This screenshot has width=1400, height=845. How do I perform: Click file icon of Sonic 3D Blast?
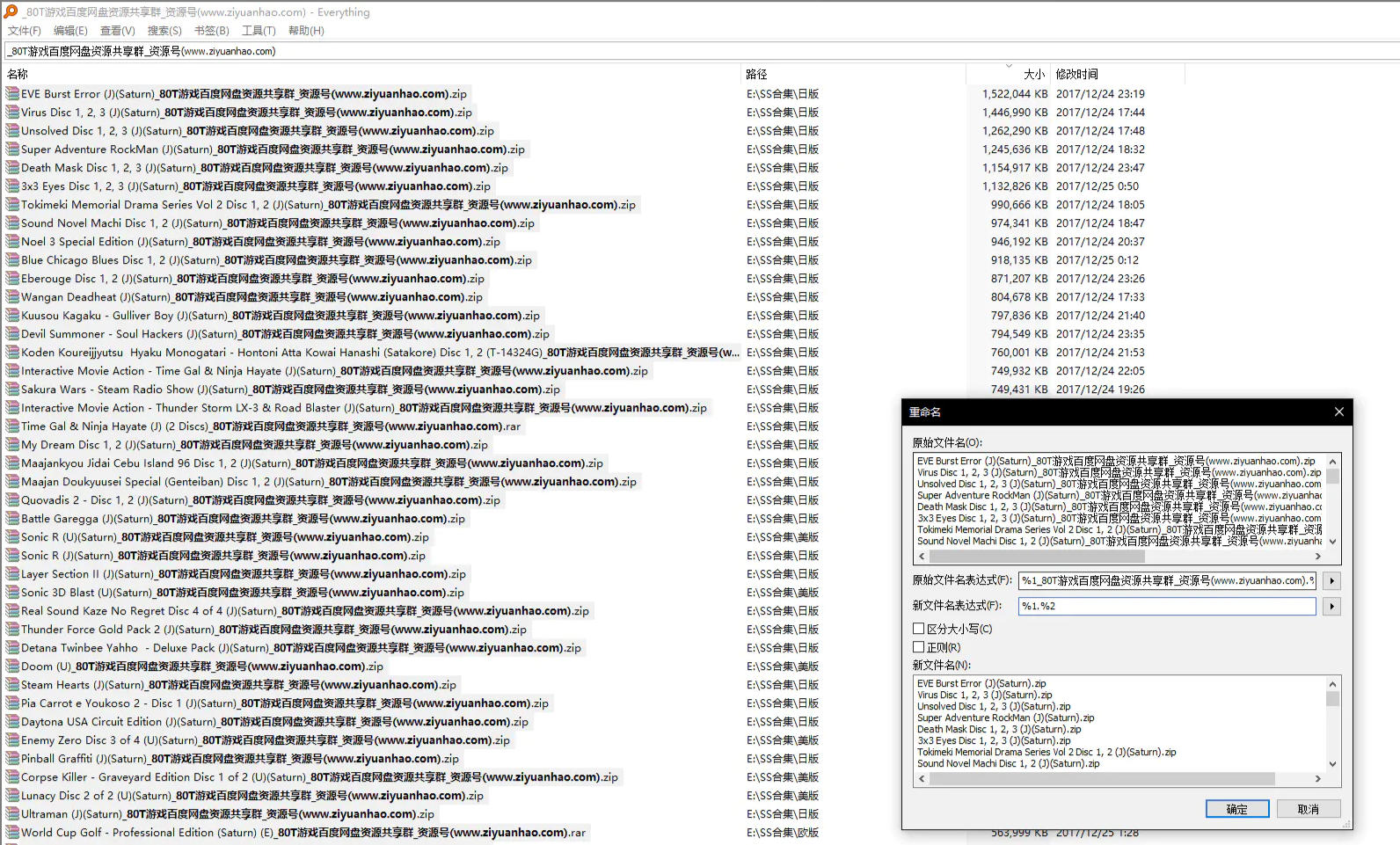pyautogui.click(x=12, y=593)
